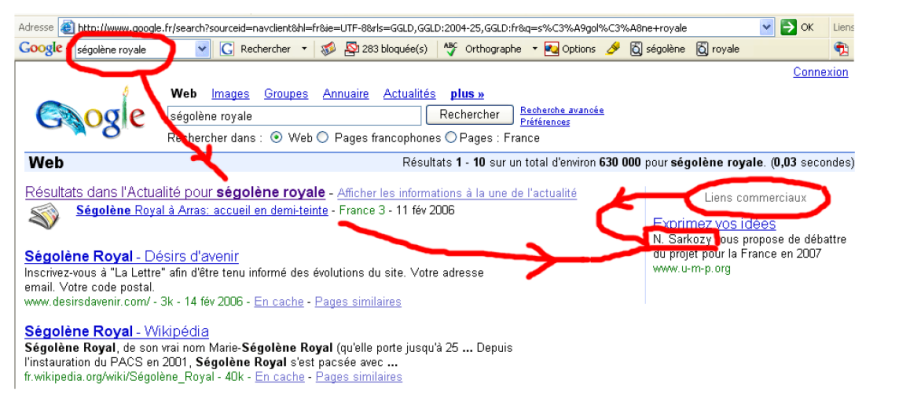Click the Google toolbar news icon

point(328,49)
